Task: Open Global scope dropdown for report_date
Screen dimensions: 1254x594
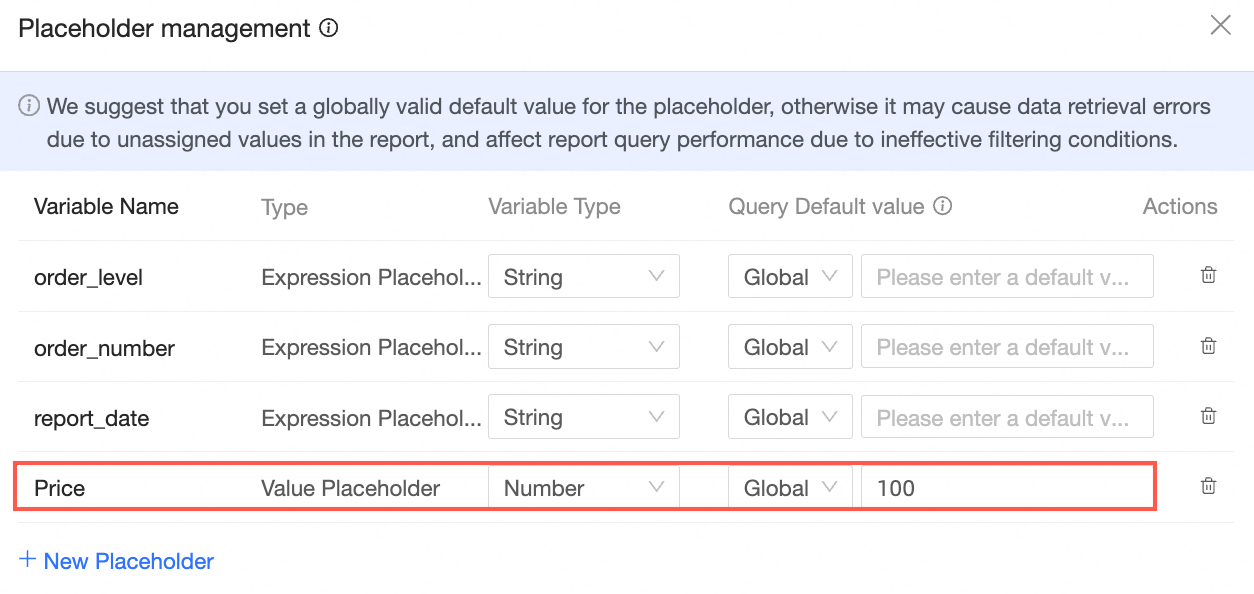Action: 789,417
